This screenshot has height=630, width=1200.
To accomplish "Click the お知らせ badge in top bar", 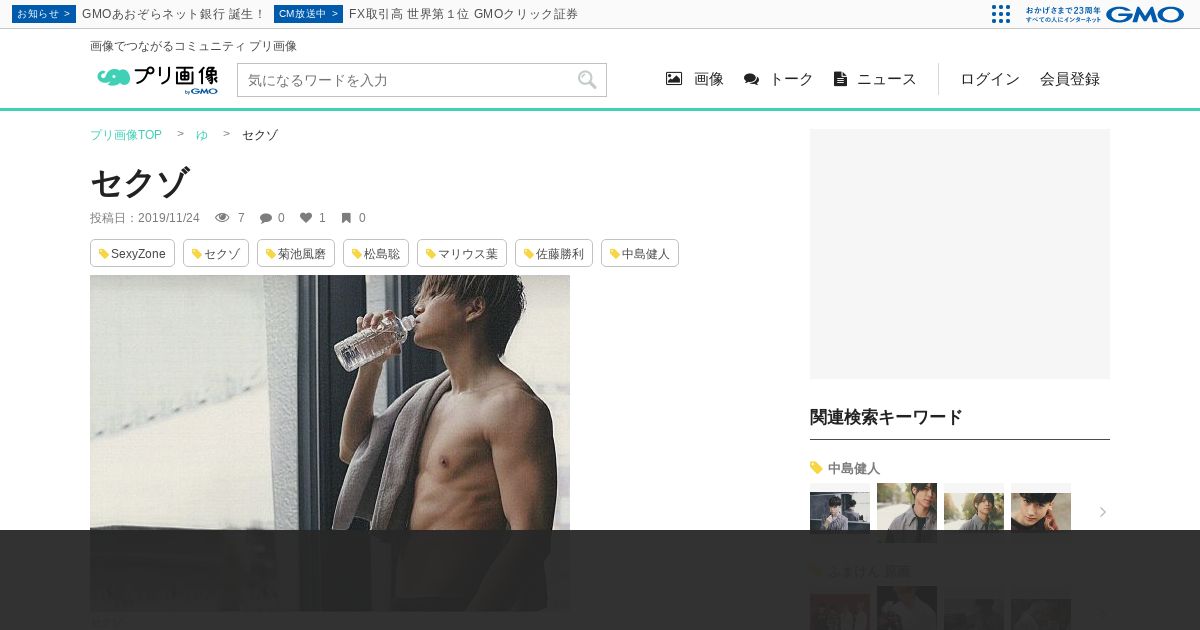I will point(44,14).
